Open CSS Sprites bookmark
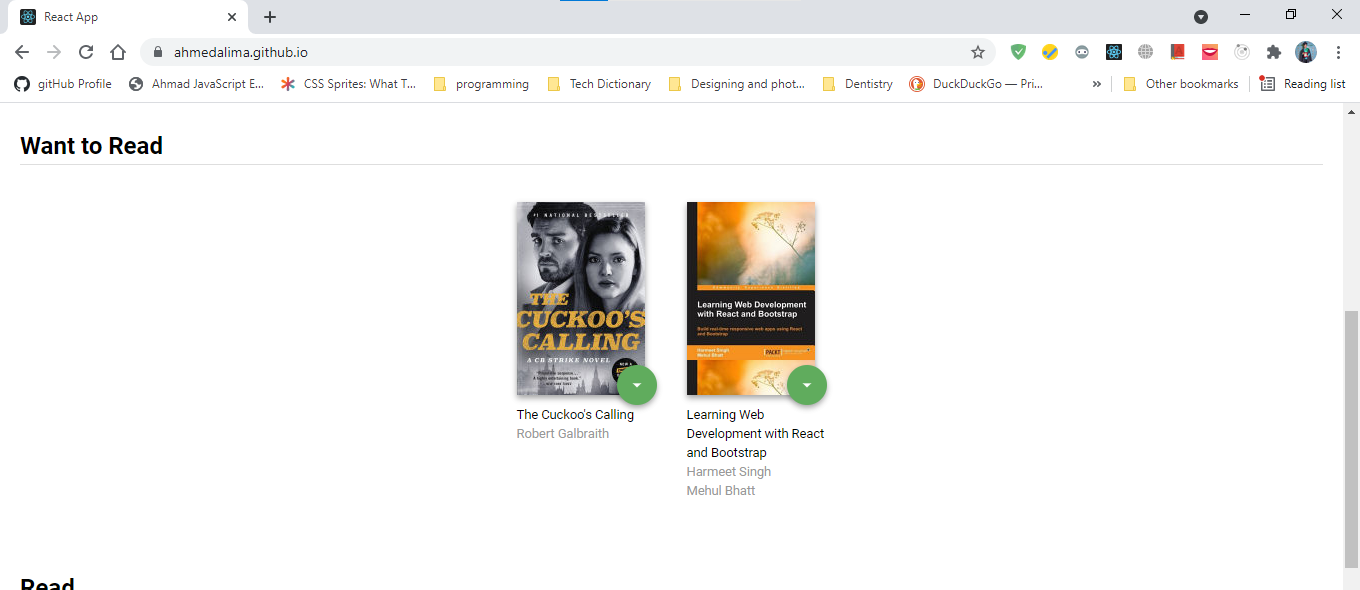The image size is (1360, 590). tap(348, 84)
